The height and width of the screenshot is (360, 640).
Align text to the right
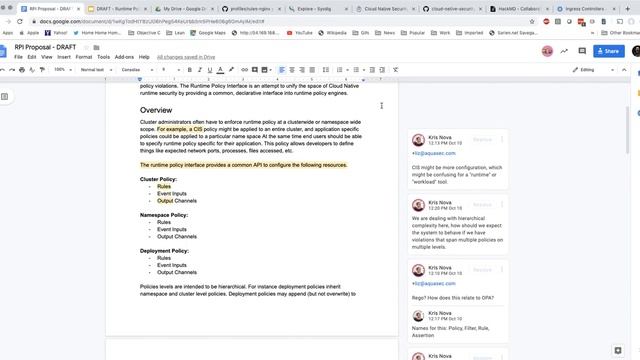[x=302, y=70]
